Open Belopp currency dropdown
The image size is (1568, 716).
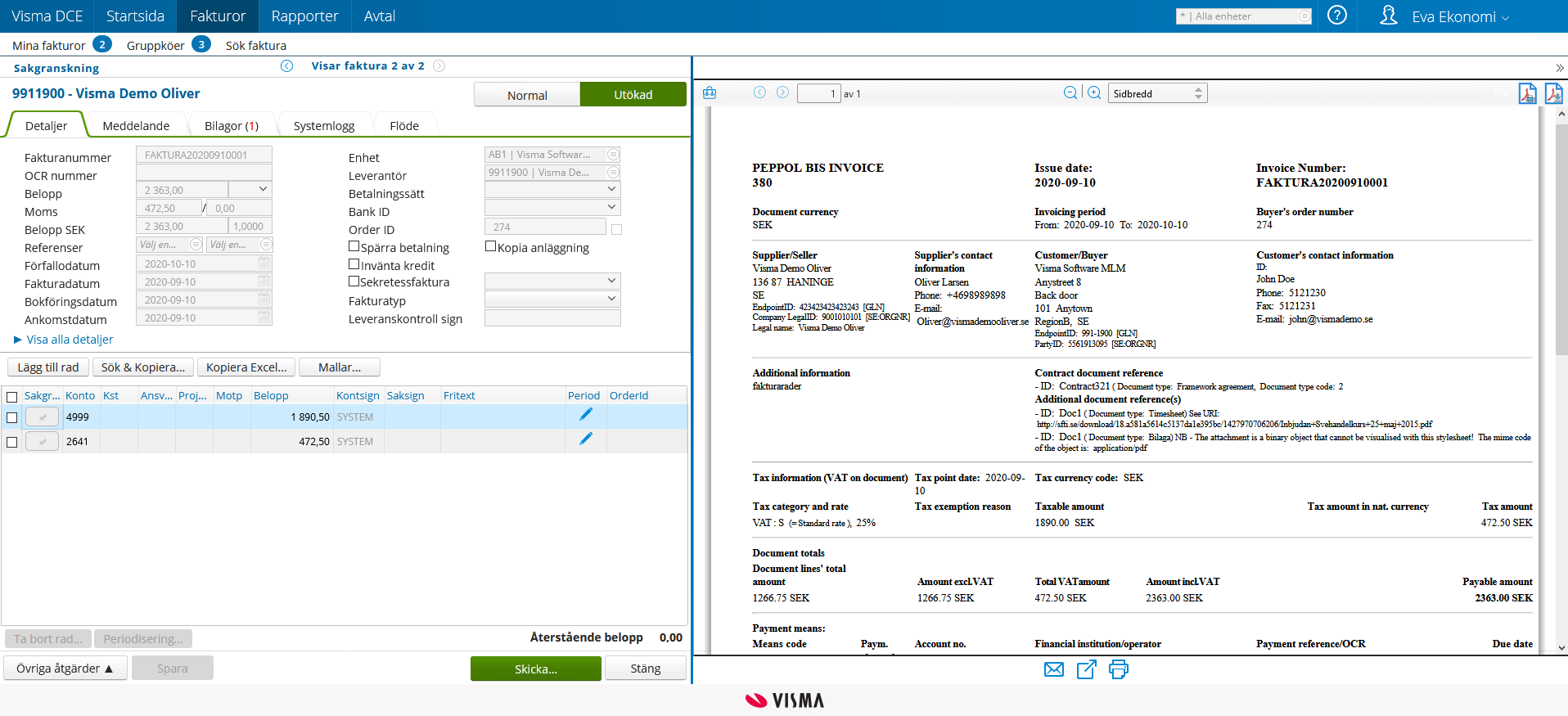[x=250, y=190]
